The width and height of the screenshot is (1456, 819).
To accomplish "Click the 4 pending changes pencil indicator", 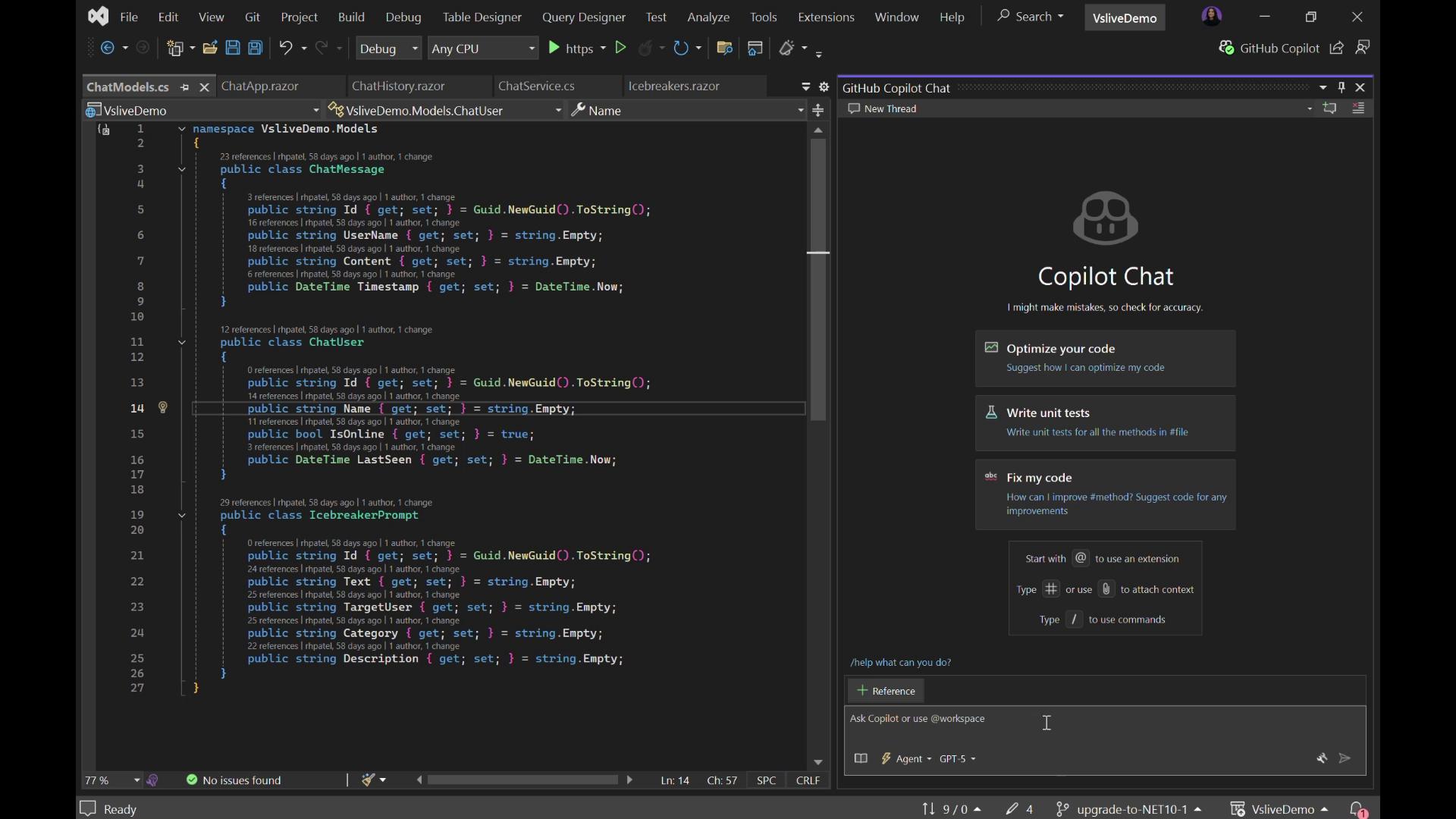I will click(x=1020, y=809).
